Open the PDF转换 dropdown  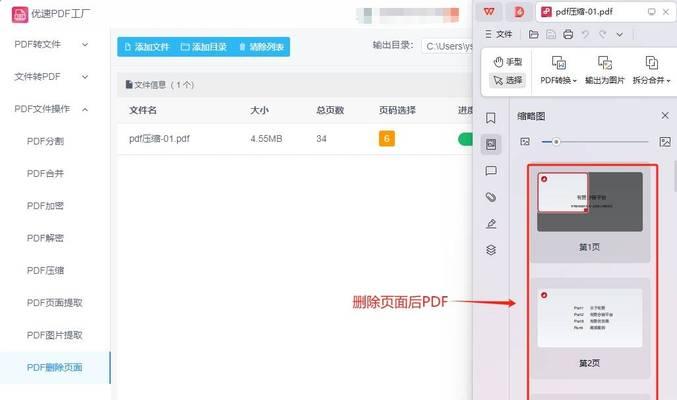558,70
